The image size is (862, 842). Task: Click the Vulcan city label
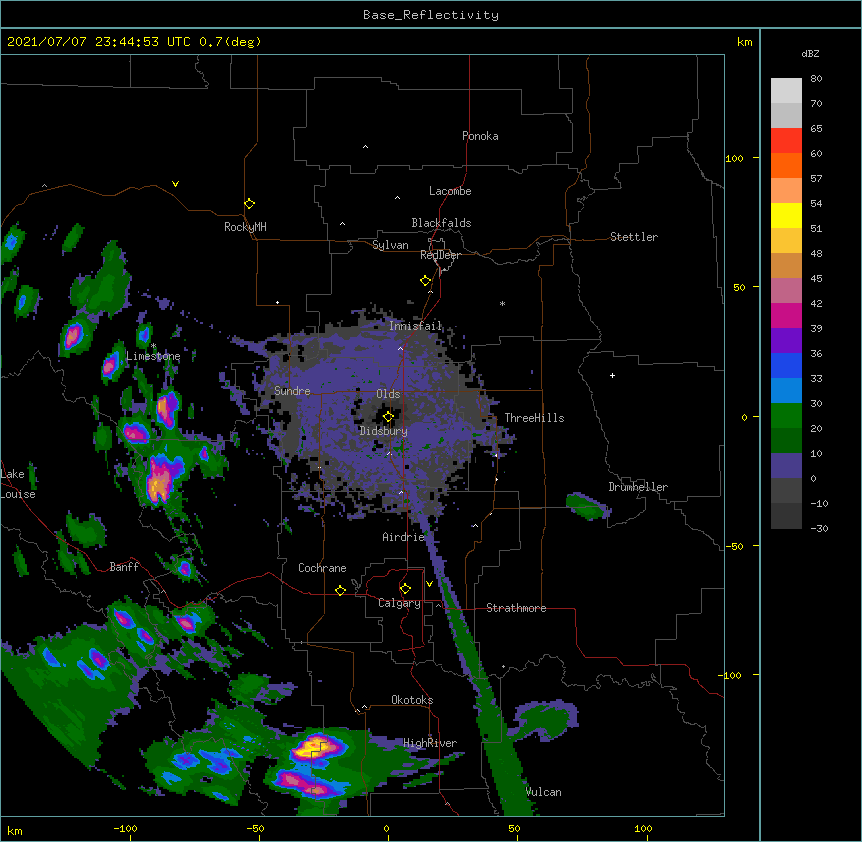coord(543,792)
